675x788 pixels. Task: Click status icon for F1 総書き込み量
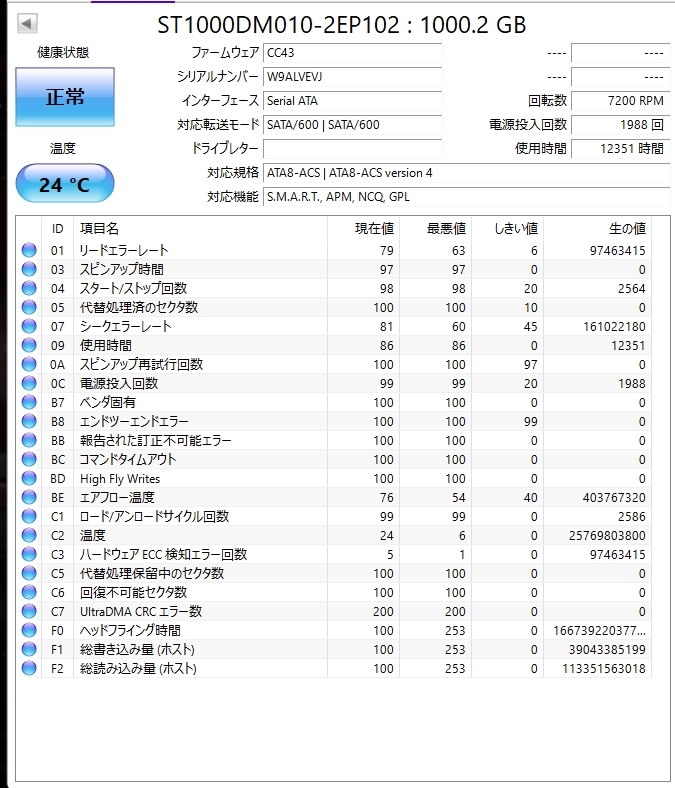tap(29, 649)
